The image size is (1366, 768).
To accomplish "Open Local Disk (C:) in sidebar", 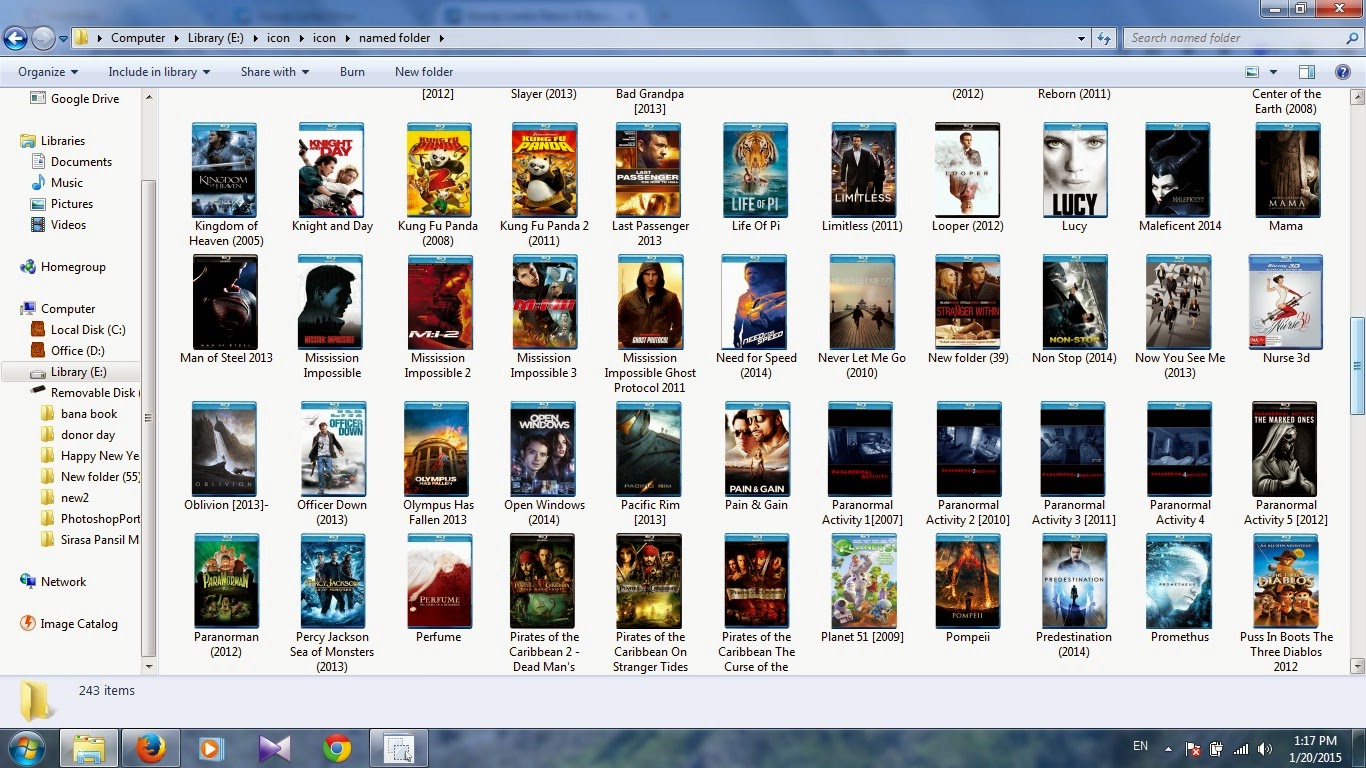I will [88, 330].
